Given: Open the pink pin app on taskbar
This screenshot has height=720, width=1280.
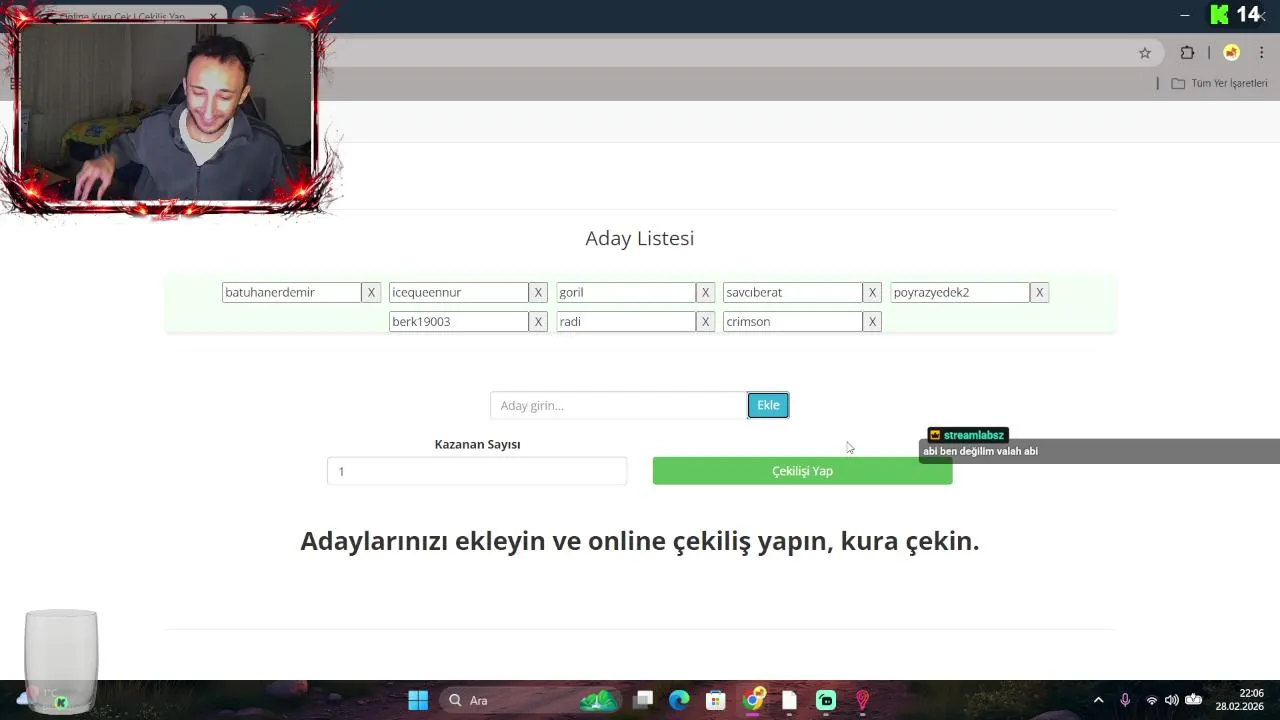Looking at the screenshot, I should tap(862, 700).
